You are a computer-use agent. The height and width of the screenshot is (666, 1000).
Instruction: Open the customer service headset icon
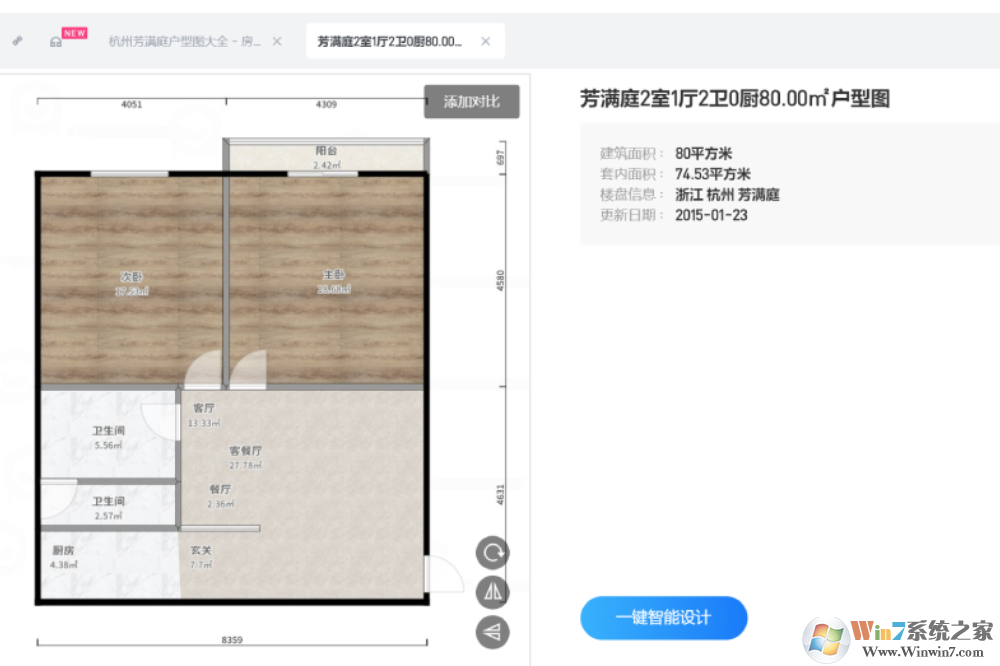(x=54, y=41)
